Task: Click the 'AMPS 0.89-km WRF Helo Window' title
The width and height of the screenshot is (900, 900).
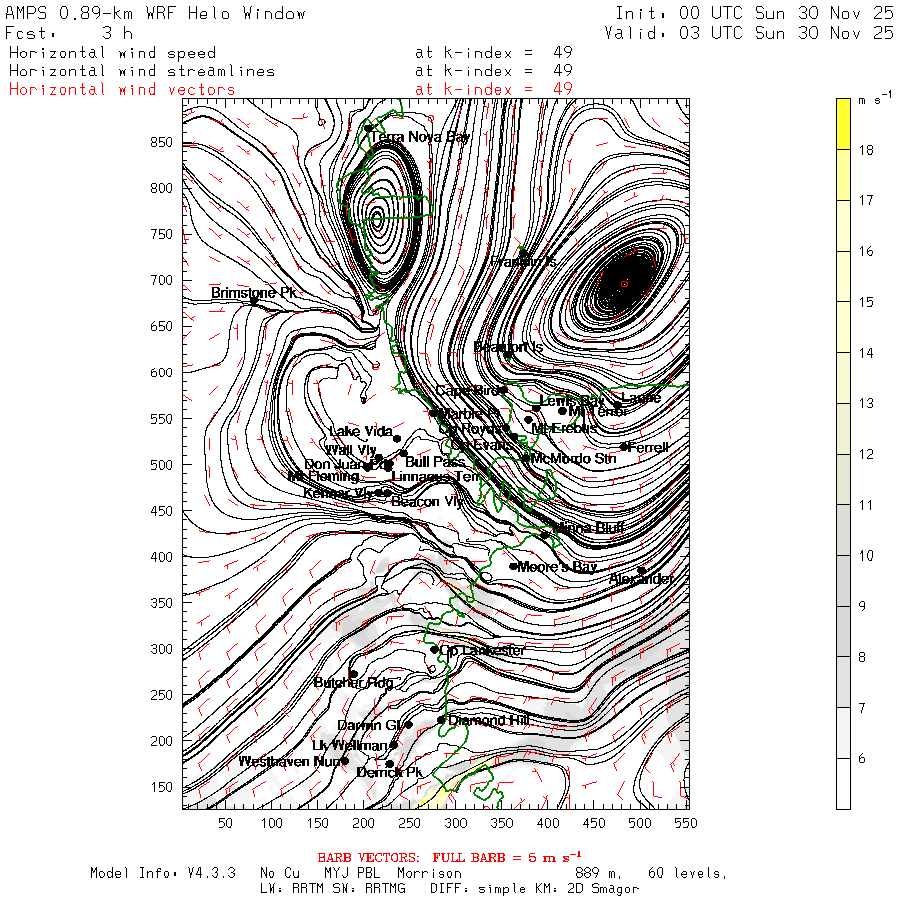Action: click(x=156, y=14)
